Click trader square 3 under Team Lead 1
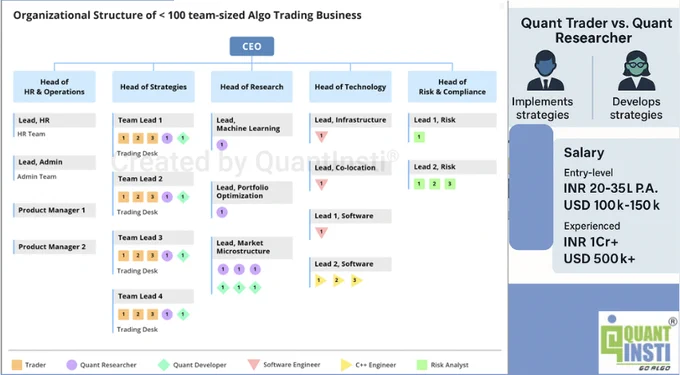This screenshot has width=680, height=375. 152,138
